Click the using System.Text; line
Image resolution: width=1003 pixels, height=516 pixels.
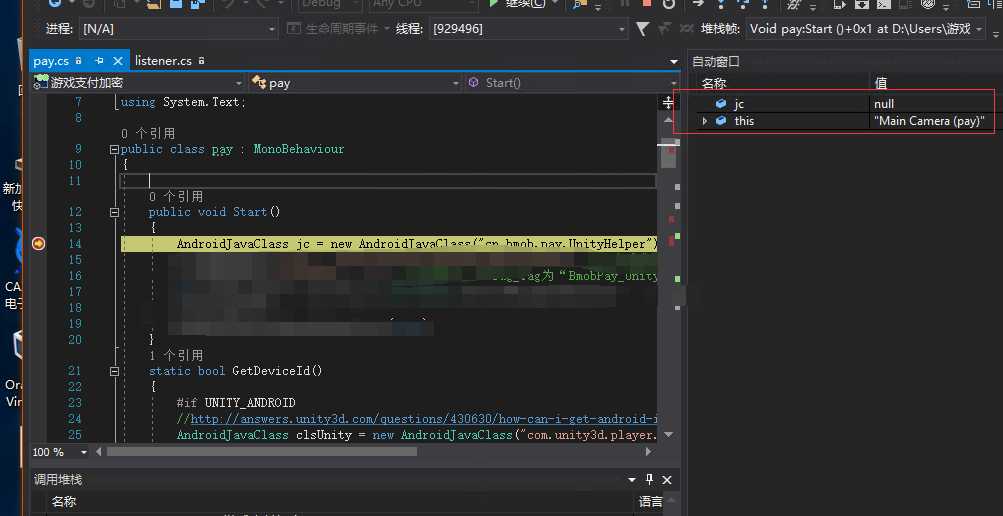tap(184, 102)
